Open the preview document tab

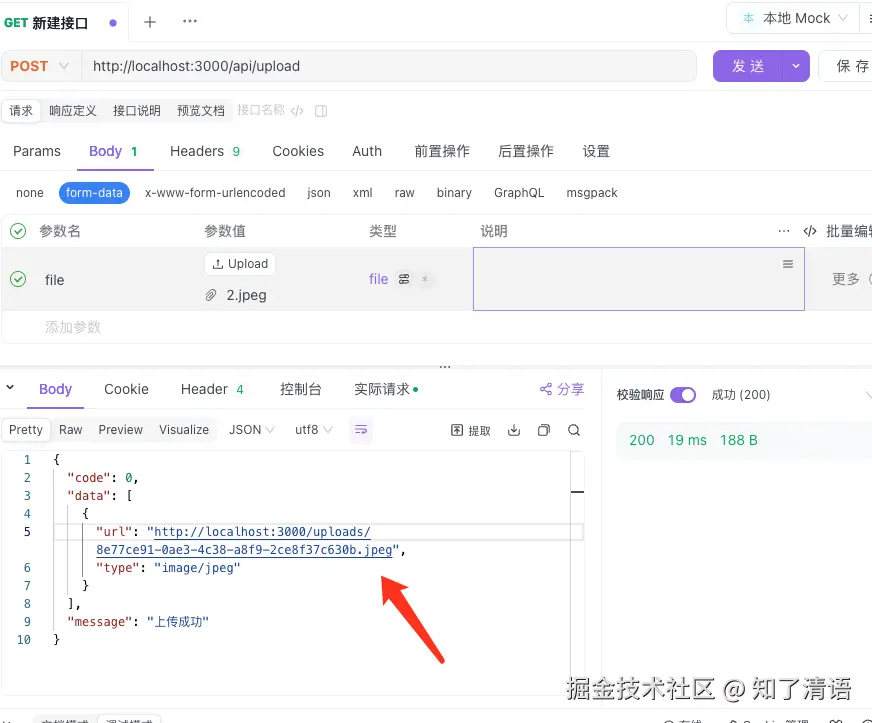coord(201,111)
